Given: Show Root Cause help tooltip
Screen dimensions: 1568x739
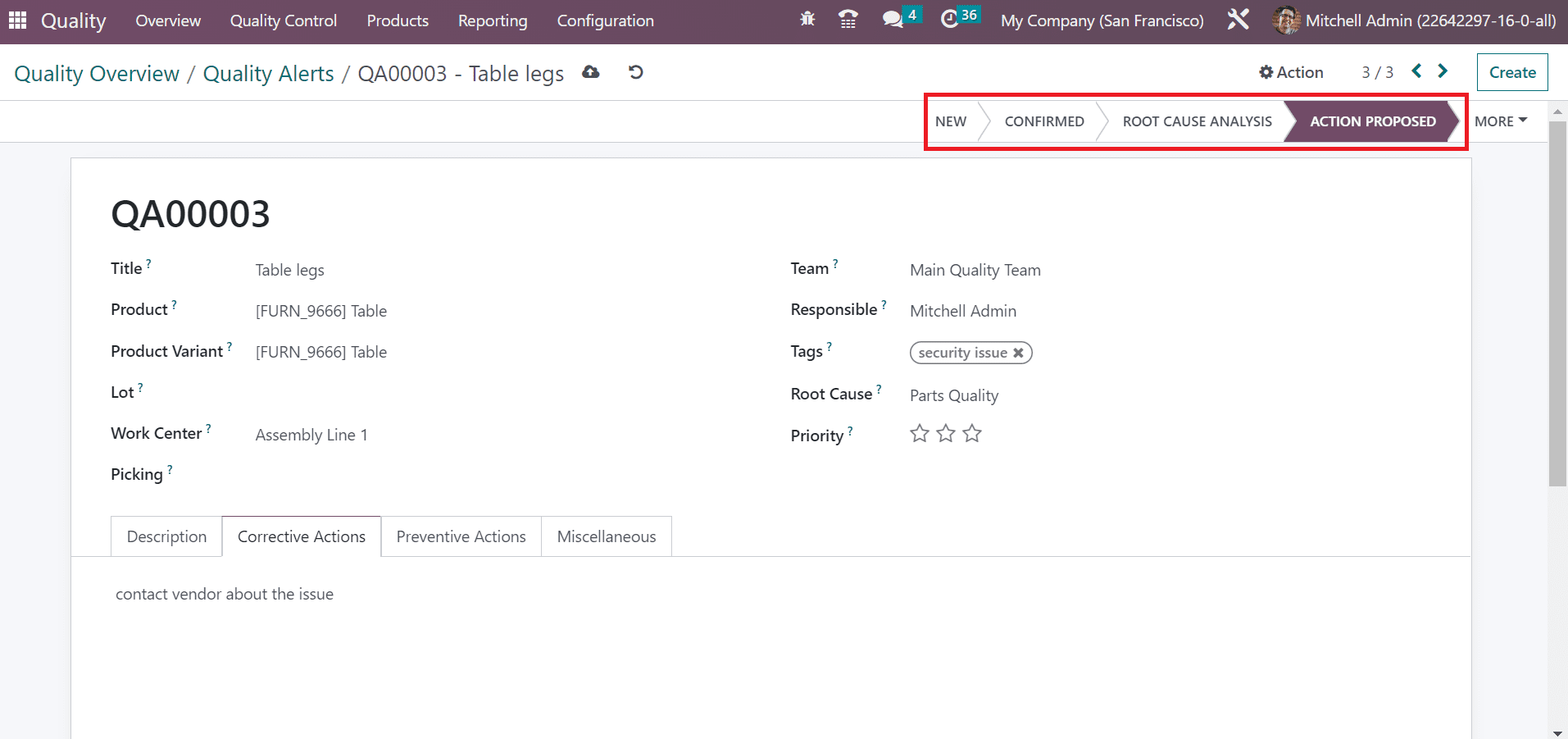Looking at the screenshot, I should coord(879,390).
